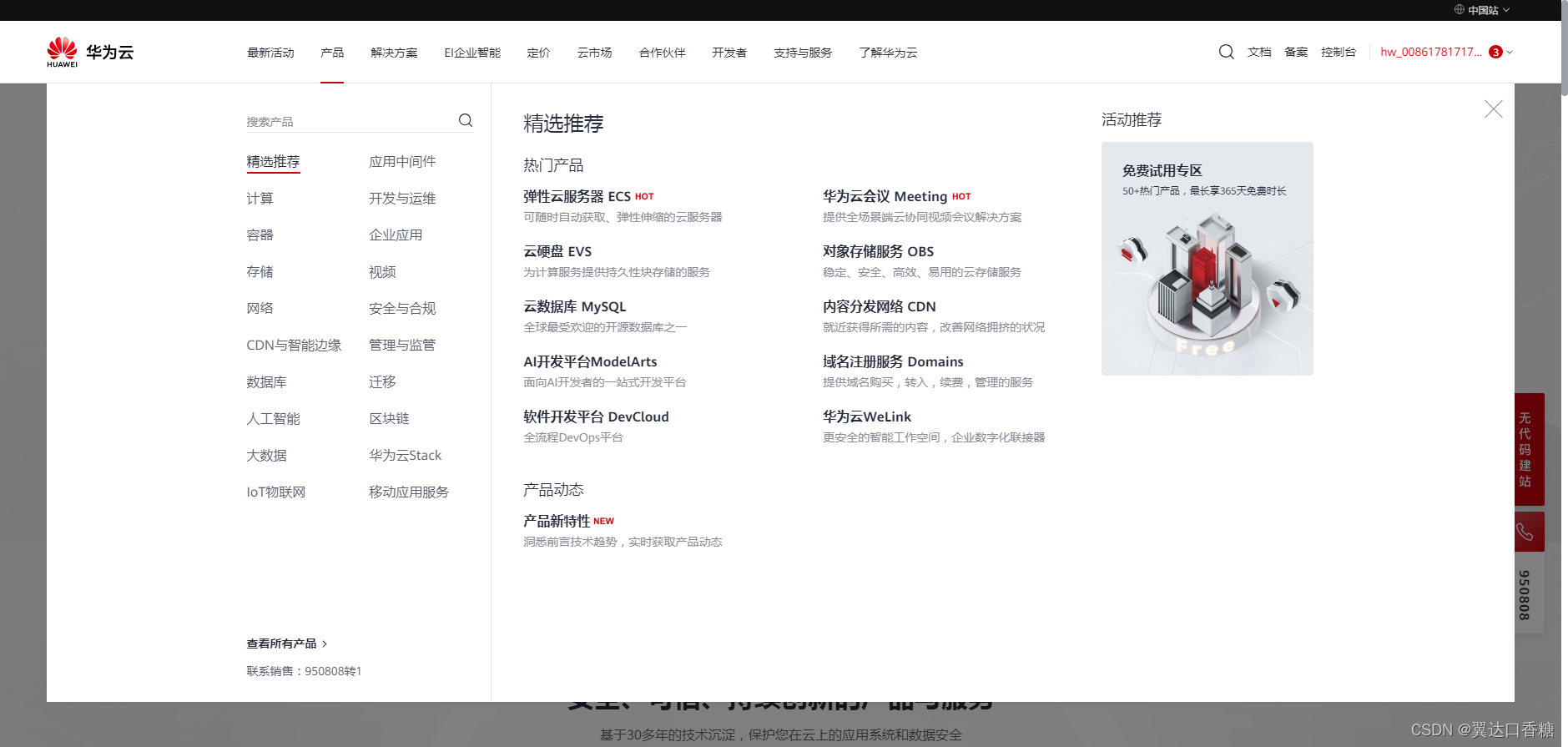The image size is (1568, 747).
Task: Select the 精选推荐 category
Action: click(x=273, y=162)
